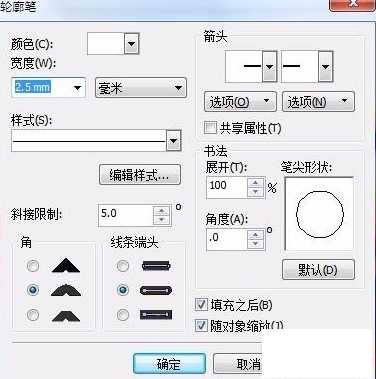Enable the 共享属性(T) checkbox
Viewport: 376px width, 379px height.
210,128
